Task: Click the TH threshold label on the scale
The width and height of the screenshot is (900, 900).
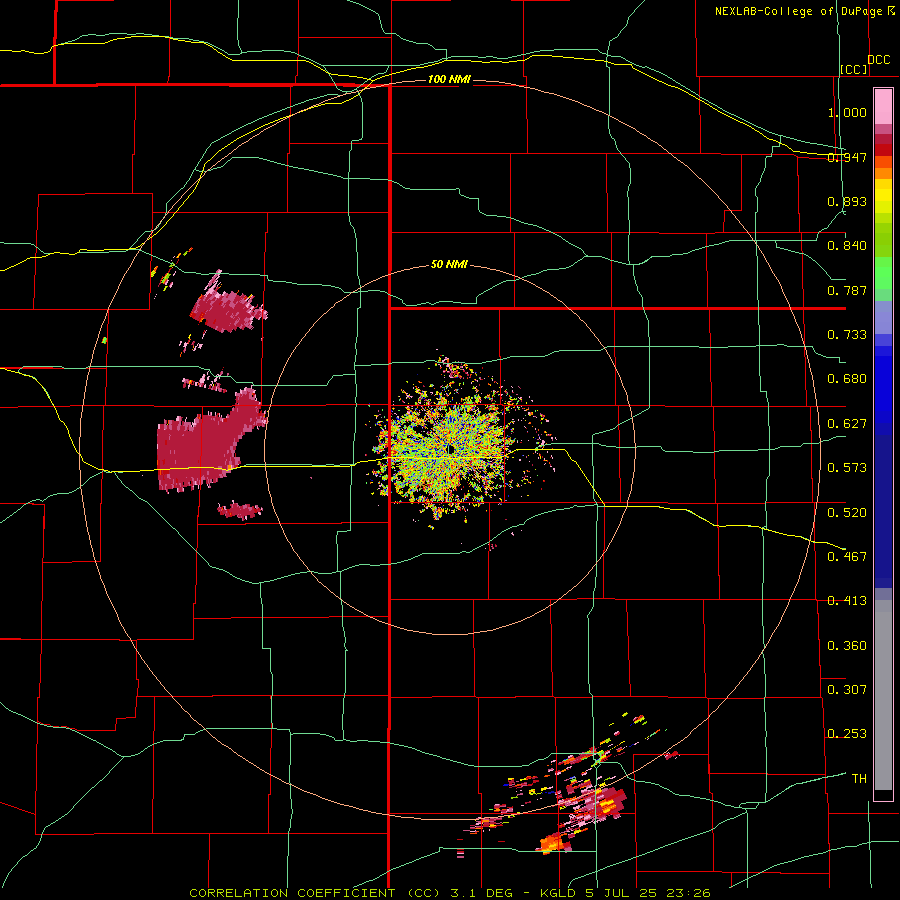Action: point(859,778)
